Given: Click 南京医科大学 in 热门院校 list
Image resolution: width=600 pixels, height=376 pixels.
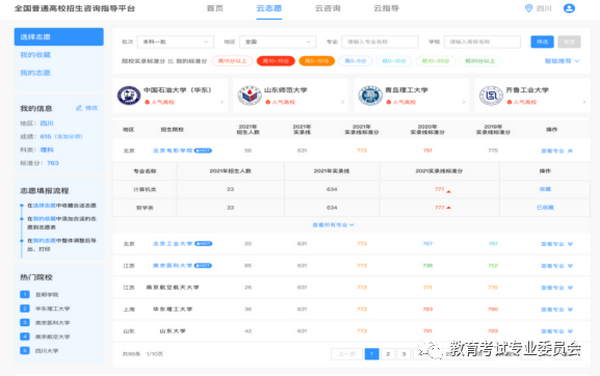Looking at the screenshot, I should point(52,322).
